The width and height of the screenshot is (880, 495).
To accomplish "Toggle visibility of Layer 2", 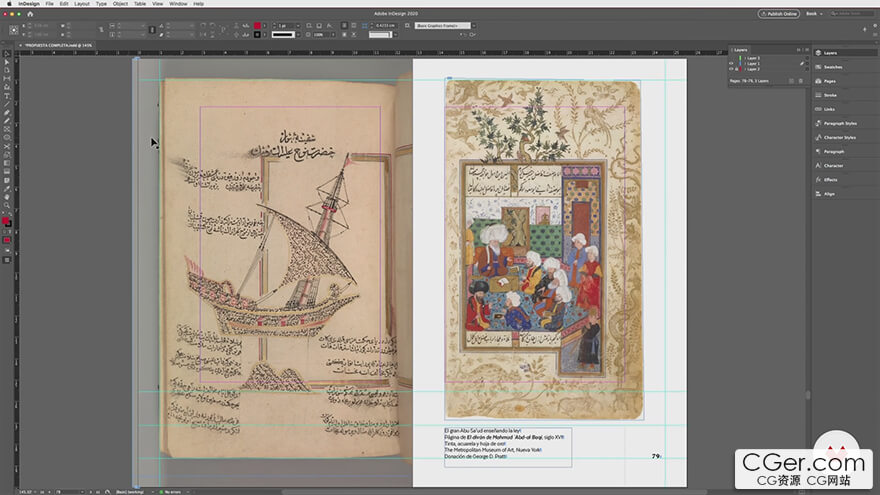I will (731, 69).
